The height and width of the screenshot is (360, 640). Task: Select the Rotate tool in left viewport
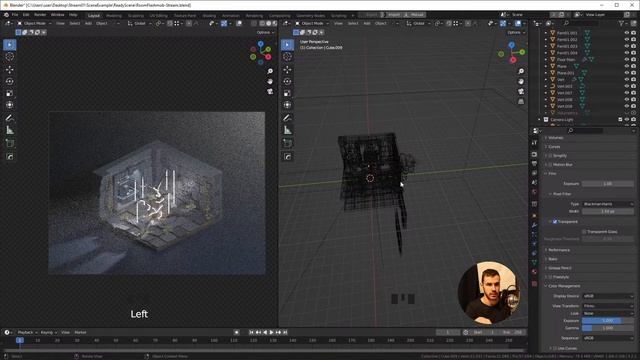click(9, 81)
